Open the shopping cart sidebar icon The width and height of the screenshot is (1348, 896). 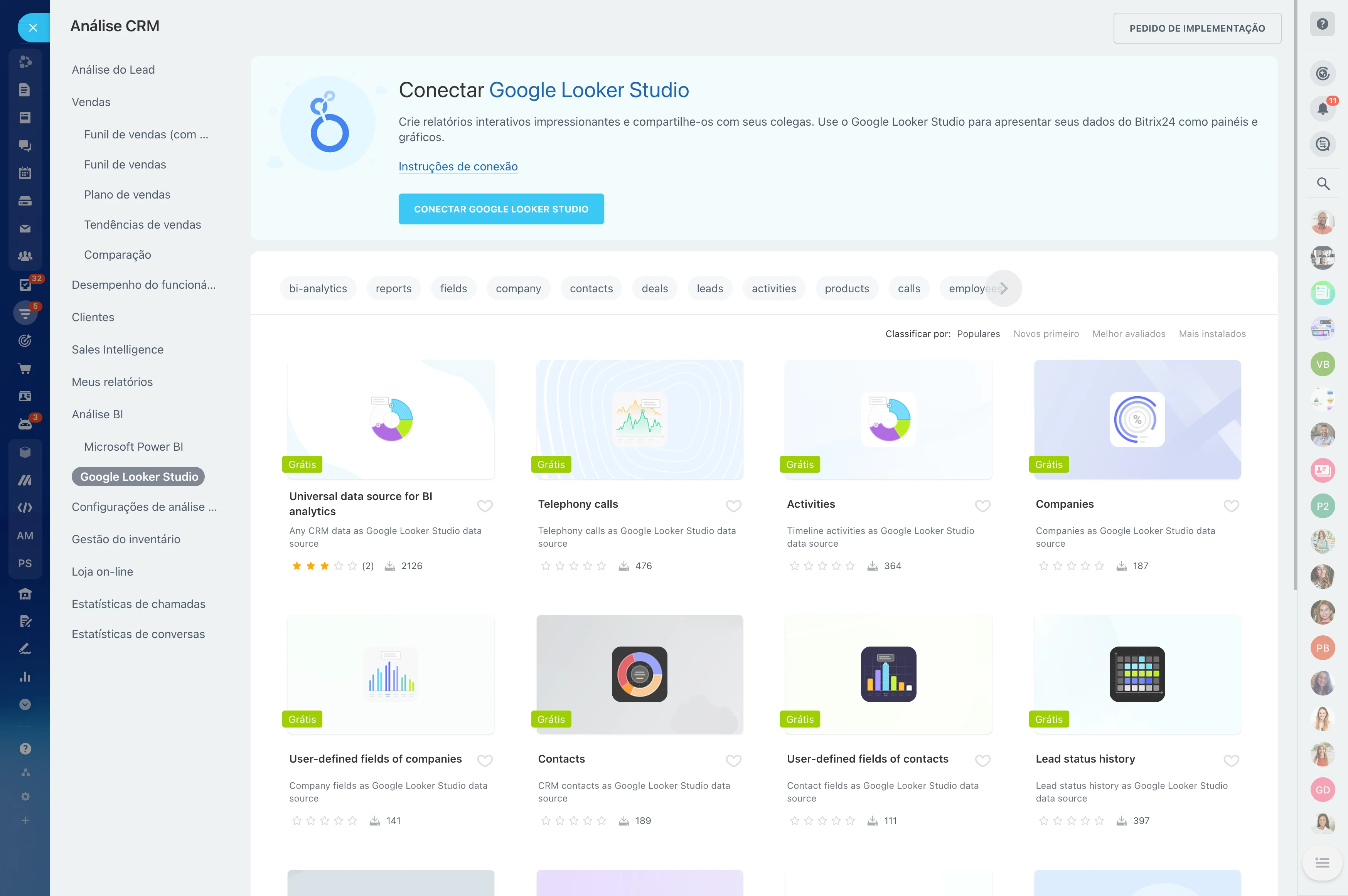click(x=25, y=369)
